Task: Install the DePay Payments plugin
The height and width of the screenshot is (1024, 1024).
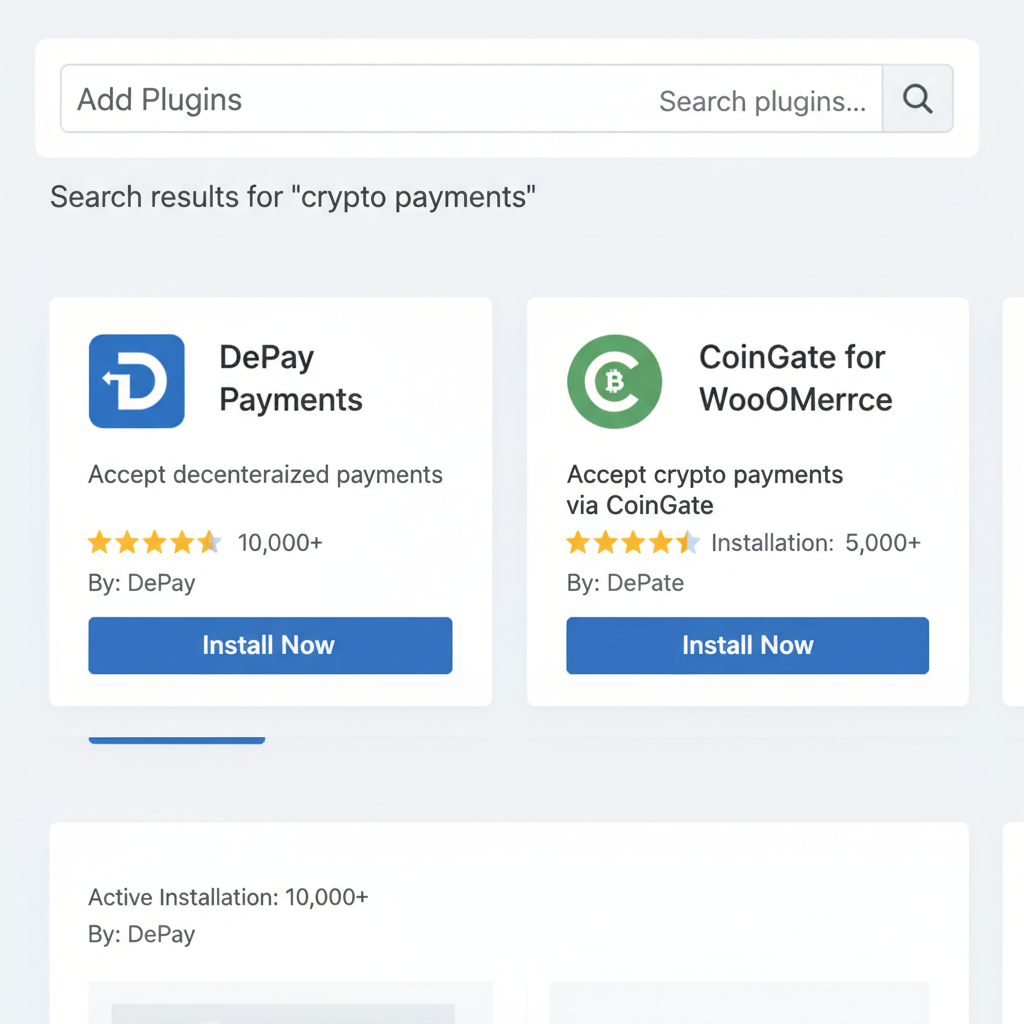Action: tap(270, 645)
